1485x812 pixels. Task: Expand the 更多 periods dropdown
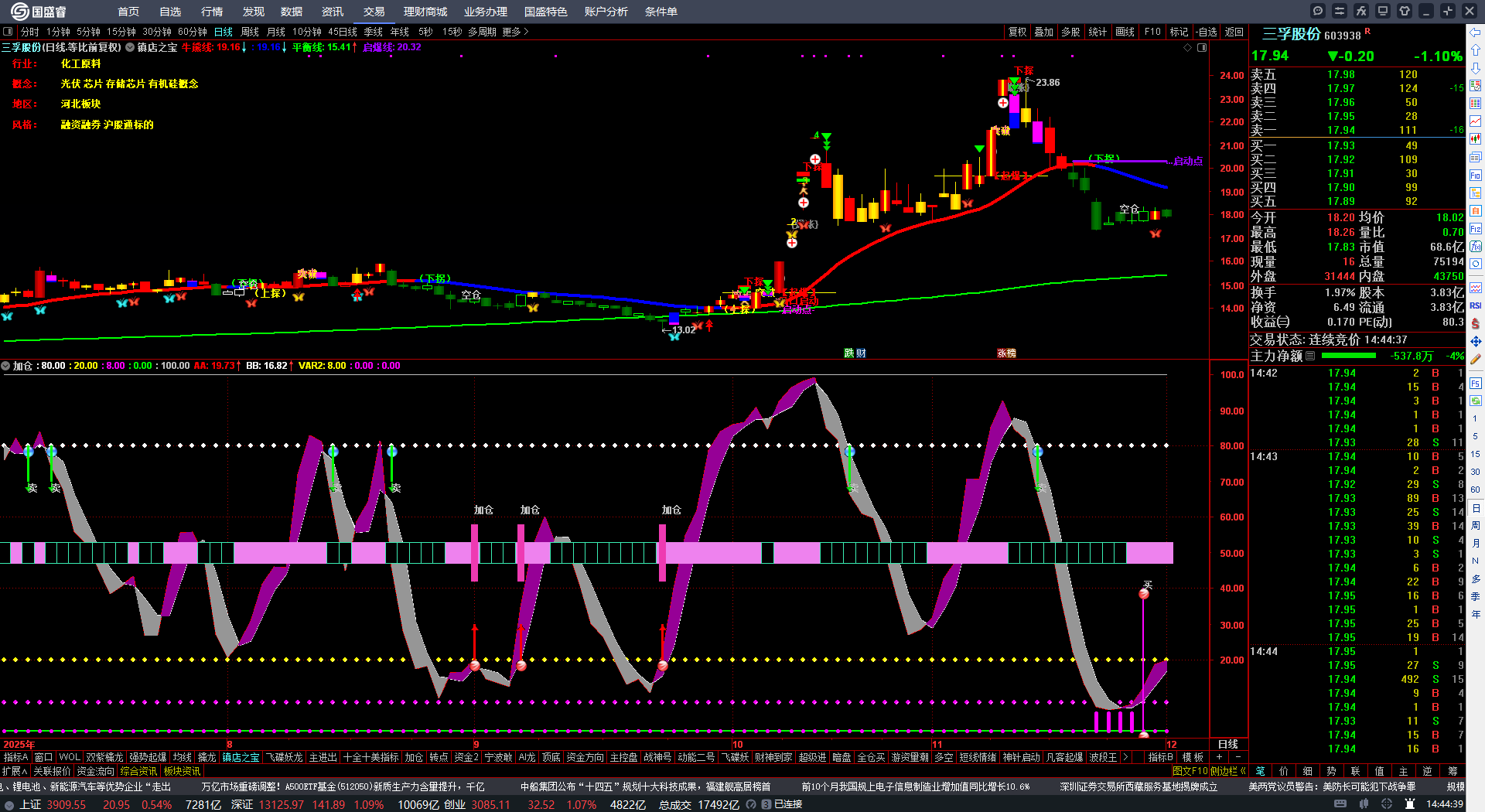515,32
